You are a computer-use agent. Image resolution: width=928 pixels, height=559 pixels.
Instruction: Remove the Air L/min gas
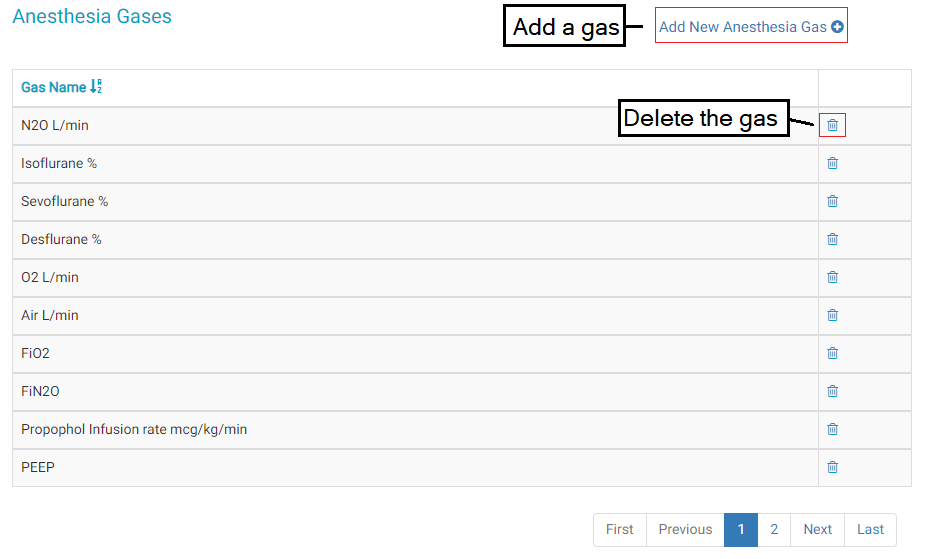click(x=832, y=315)
